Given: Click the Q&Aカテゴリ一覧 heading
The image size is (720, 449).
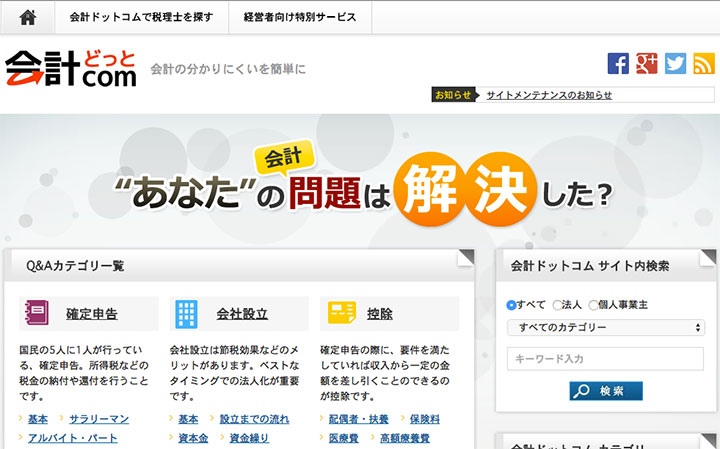Looking at the screenshot, I should coord(75,266).
